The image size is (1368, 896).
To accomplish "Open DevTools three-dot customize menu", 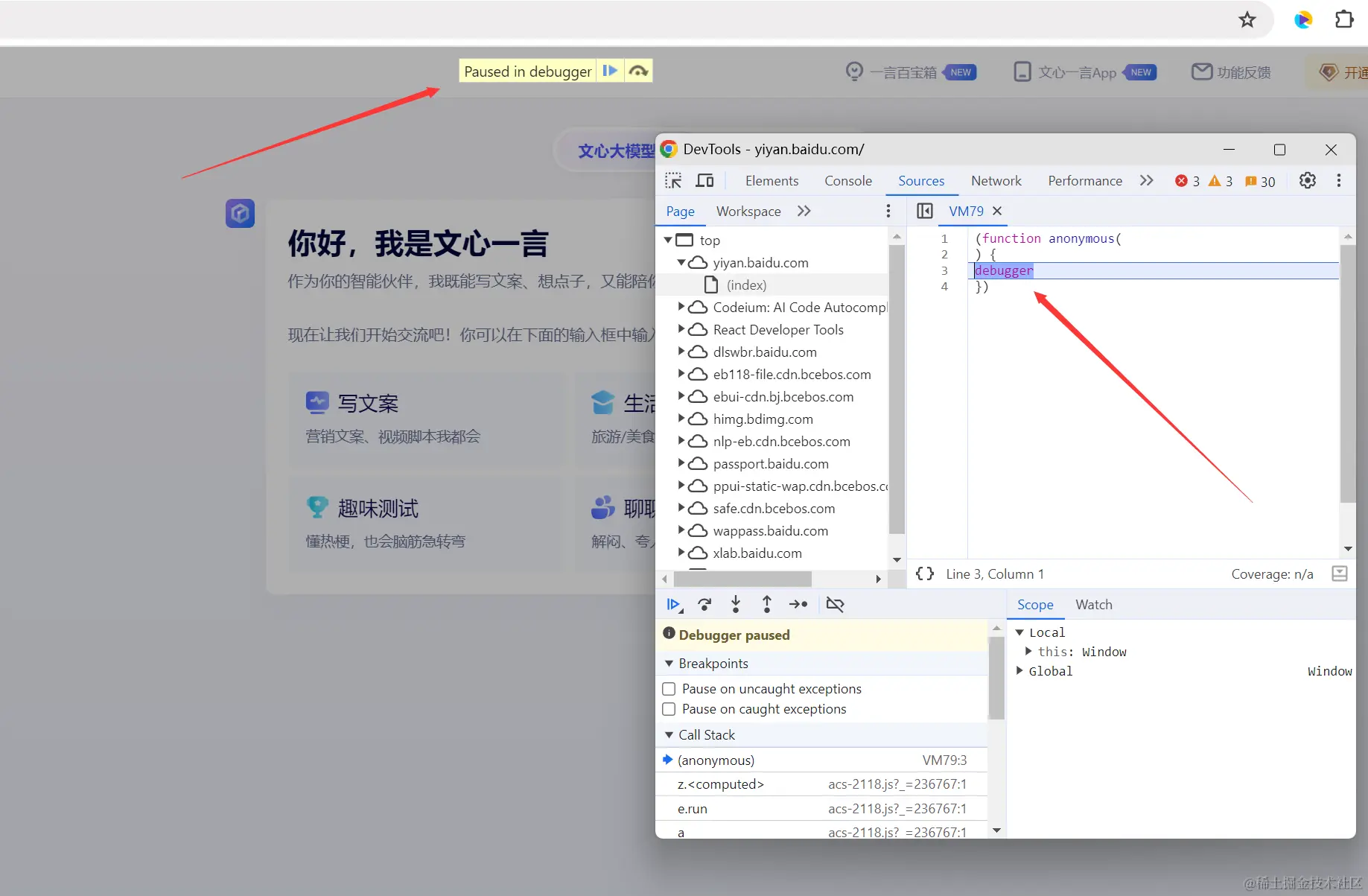I will [1339, 180].
